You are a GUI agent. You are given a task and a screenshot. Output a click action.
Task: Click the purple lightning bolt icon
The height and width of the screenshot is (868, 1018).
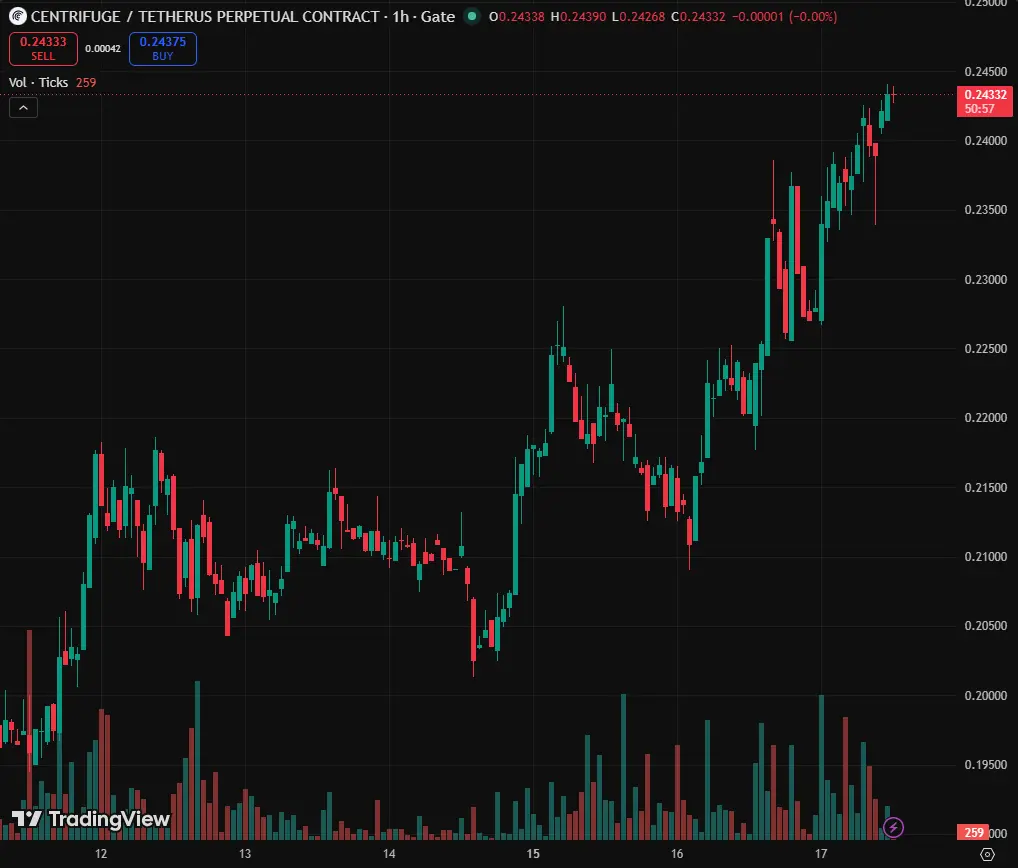tap(893, 827)
